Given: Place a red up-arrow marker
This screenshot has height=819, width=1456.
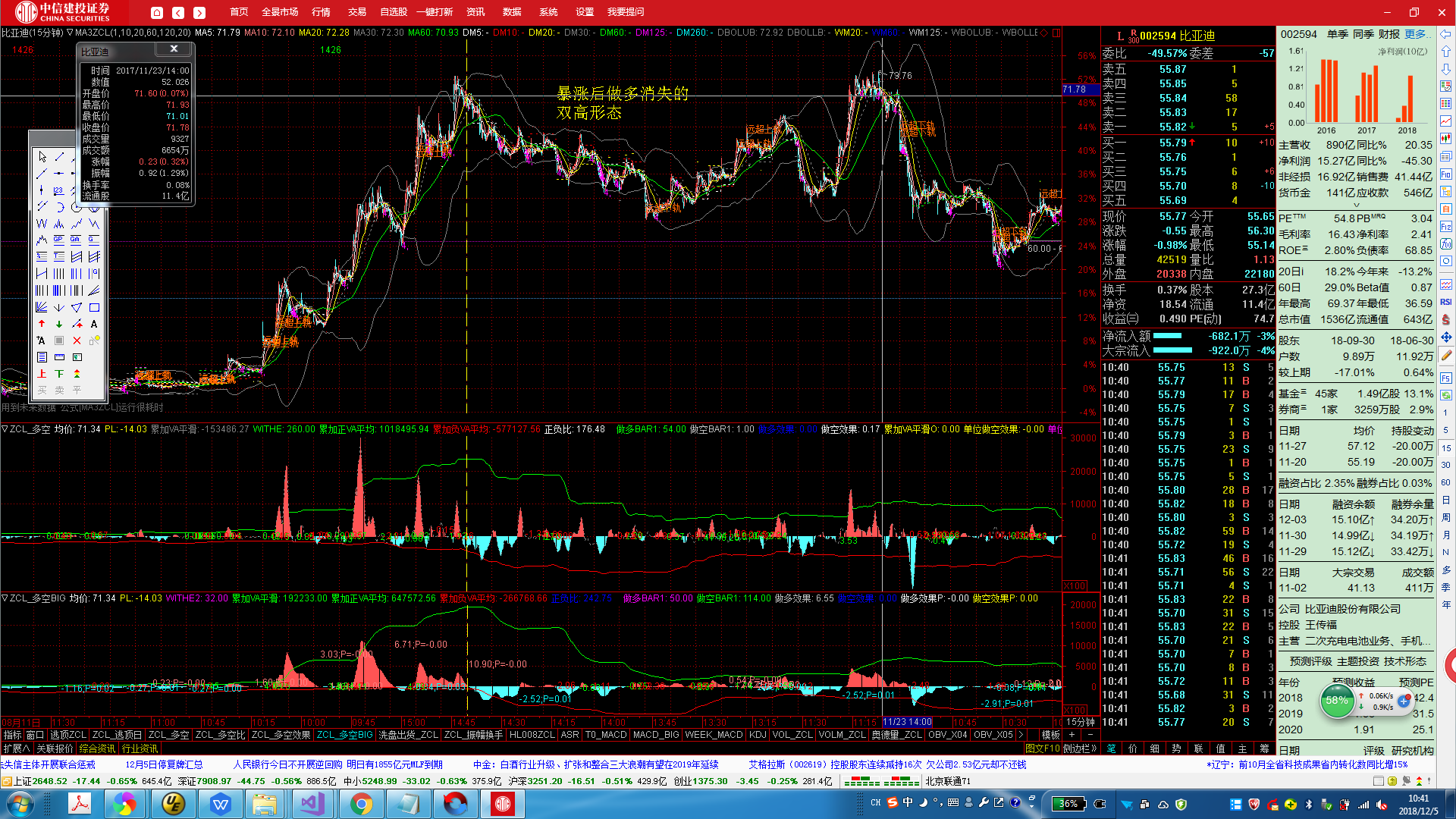Looking at the screenshot, I should point(42,324).
